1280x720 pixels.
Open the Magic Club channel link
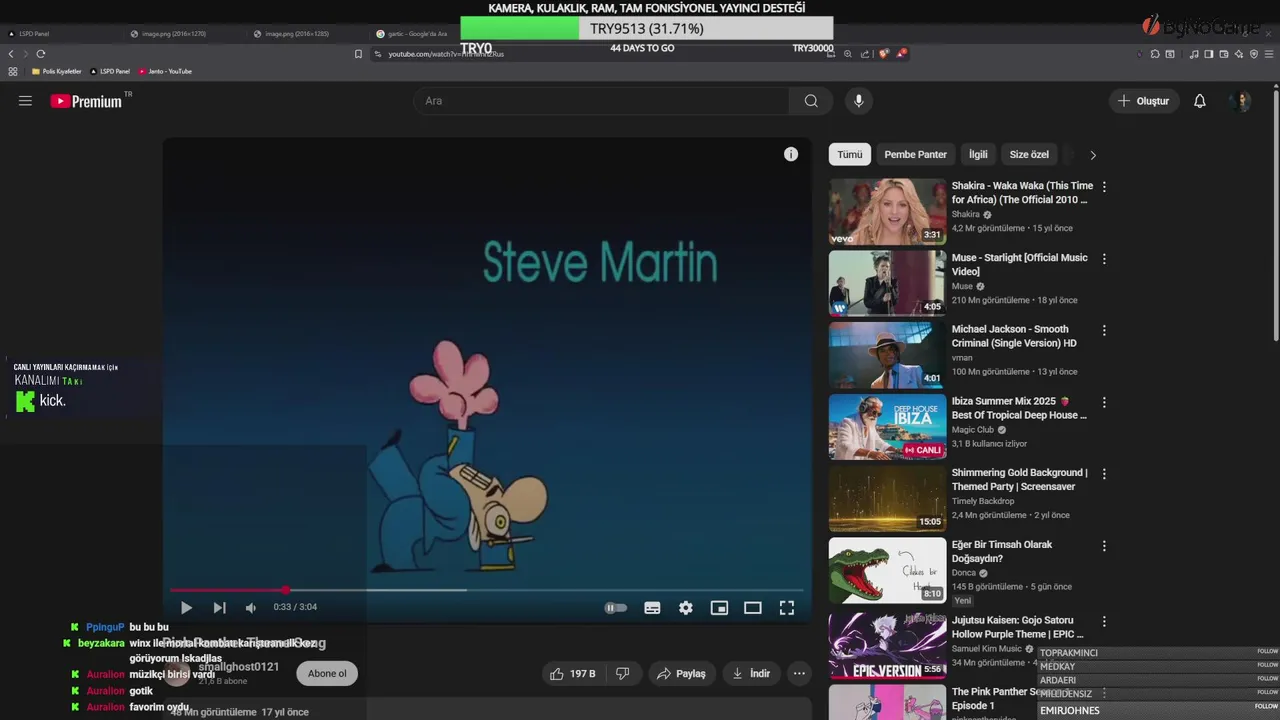[x=973, y=430]
